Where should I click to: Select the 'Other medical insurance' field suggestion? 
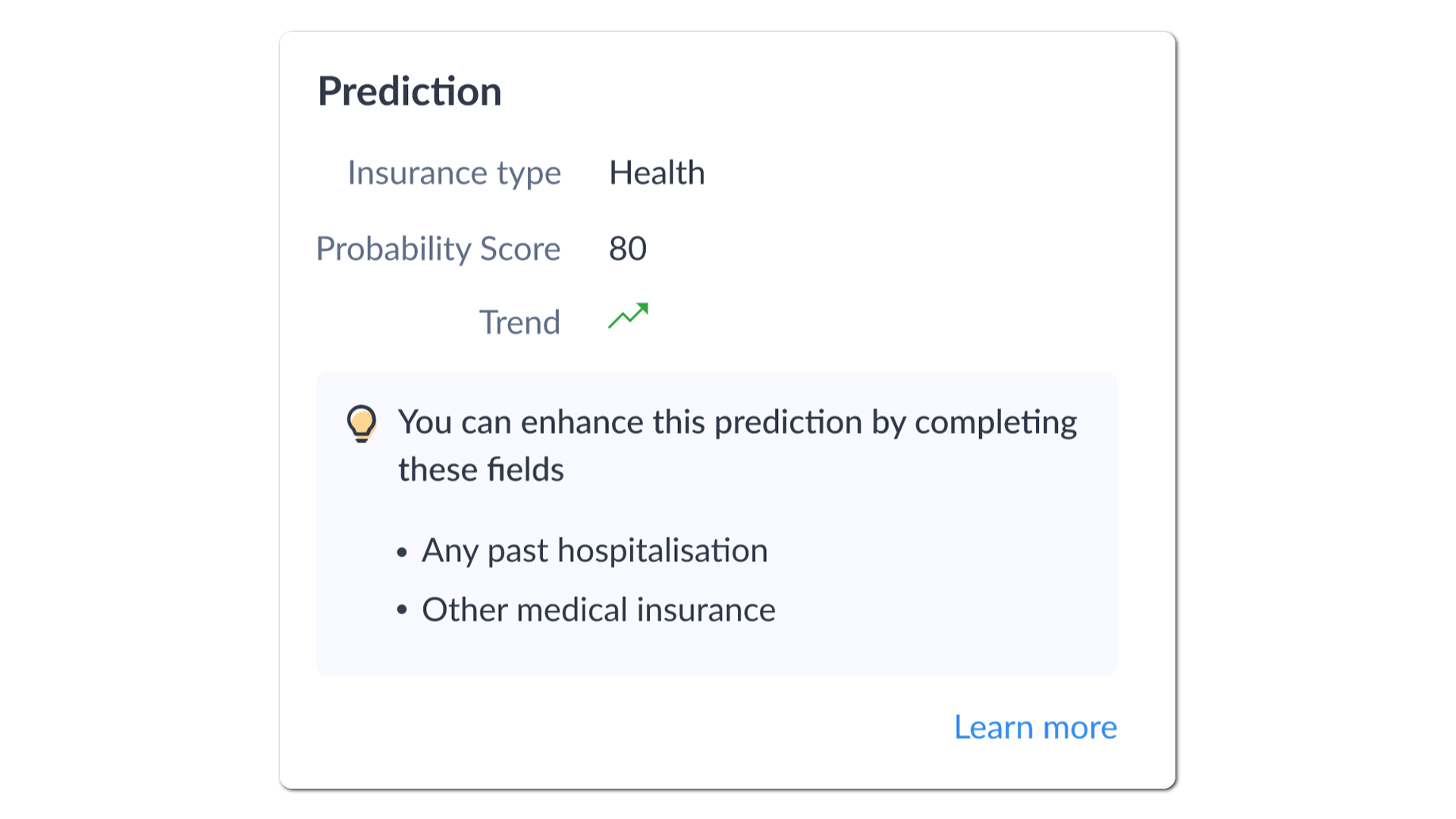tap(598, 610)
